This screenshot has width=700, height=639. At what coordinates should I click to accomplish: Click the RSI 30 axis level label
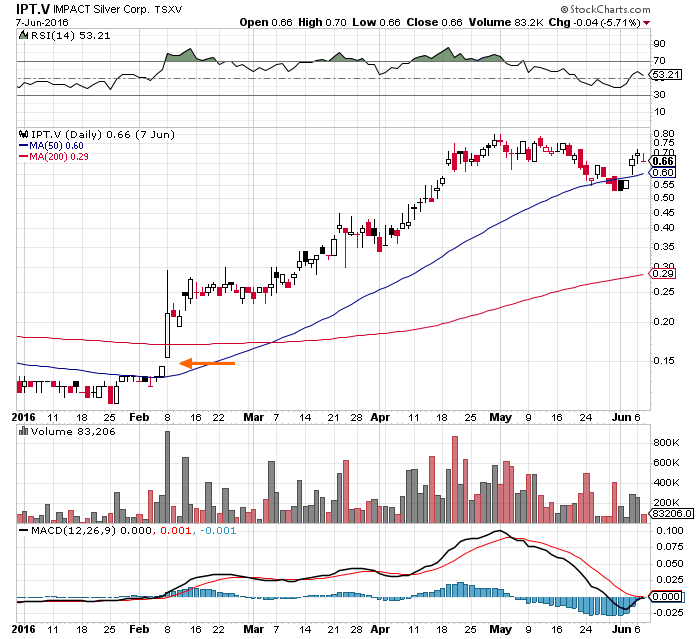click(659, 95)
